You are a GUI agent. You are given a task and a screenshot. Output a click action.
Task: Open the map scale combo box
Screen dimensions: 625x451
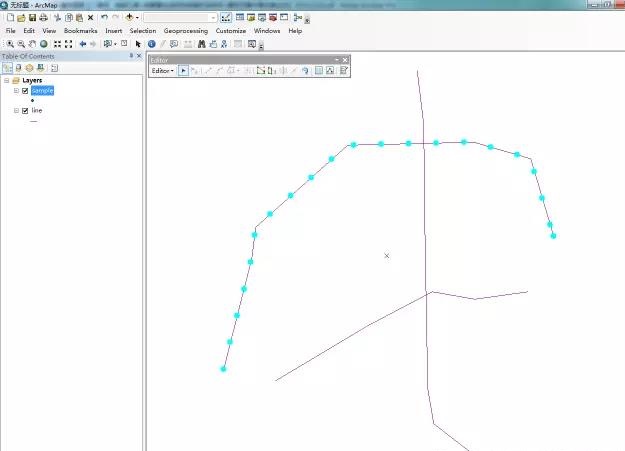[180, 18]
